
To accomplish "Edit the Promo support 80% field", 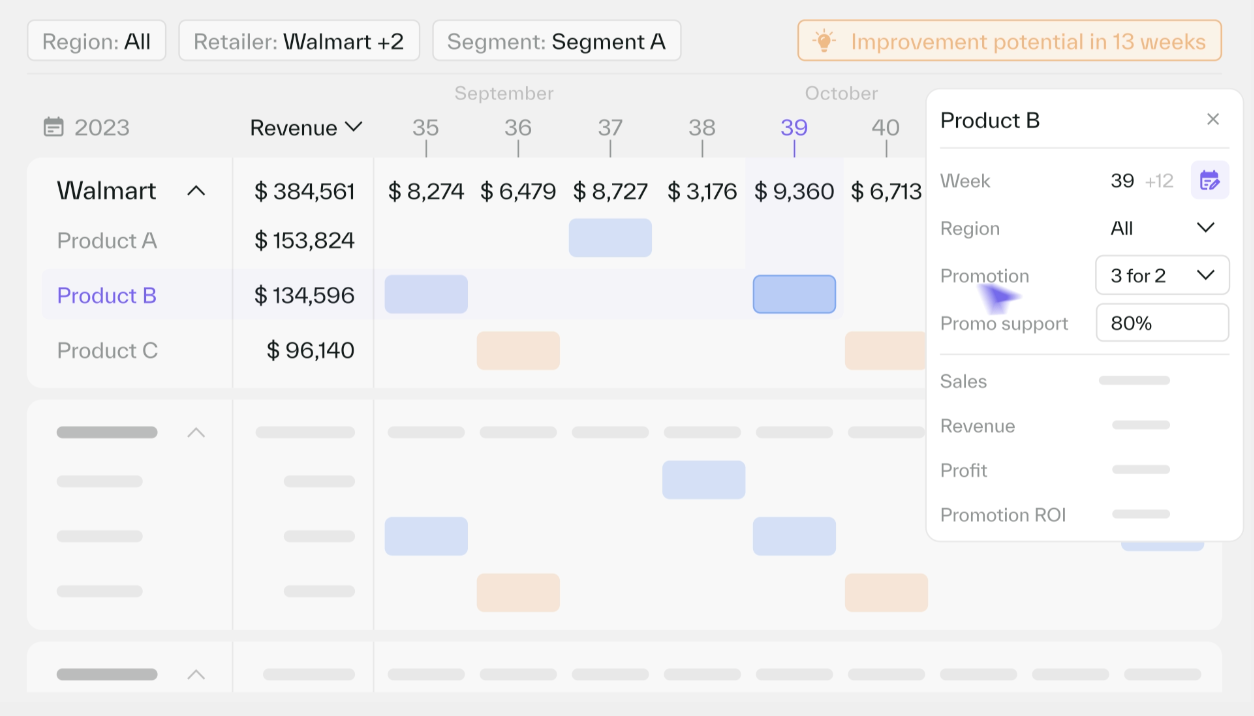I will (x=1162, y=322).
